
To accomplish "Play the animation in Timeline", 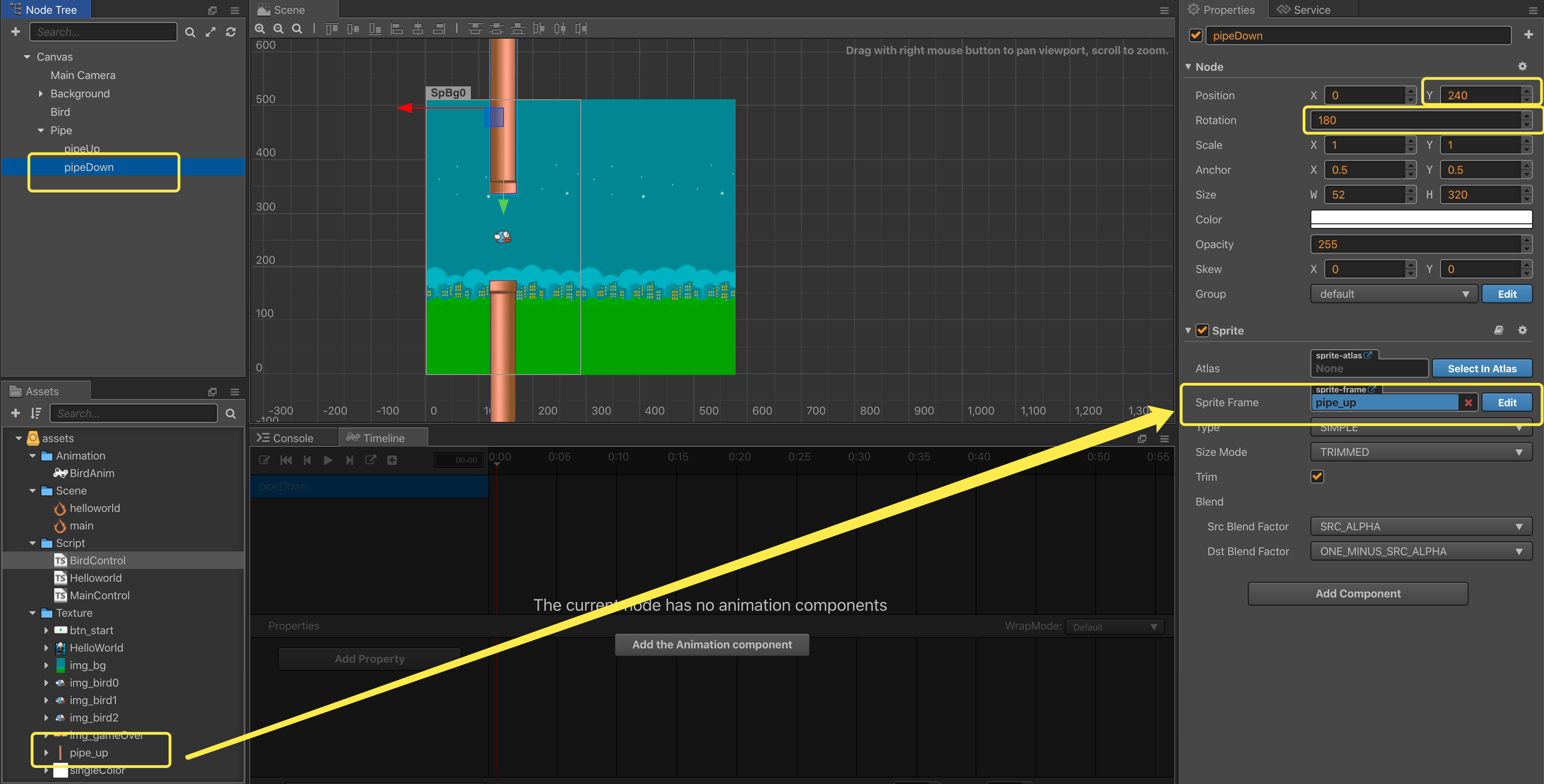I will pos(328,460).
